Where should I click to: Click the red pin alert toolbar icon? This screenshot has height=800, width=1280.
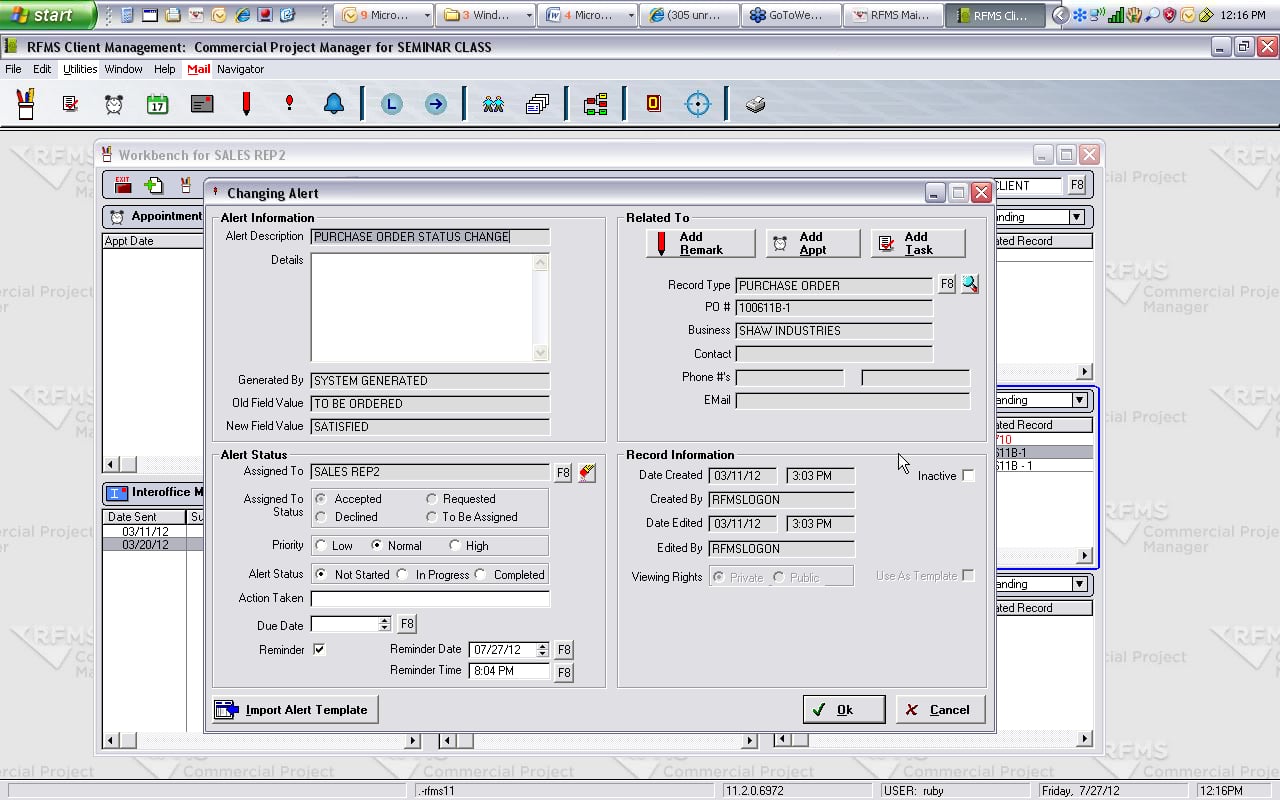click(289, 103)
